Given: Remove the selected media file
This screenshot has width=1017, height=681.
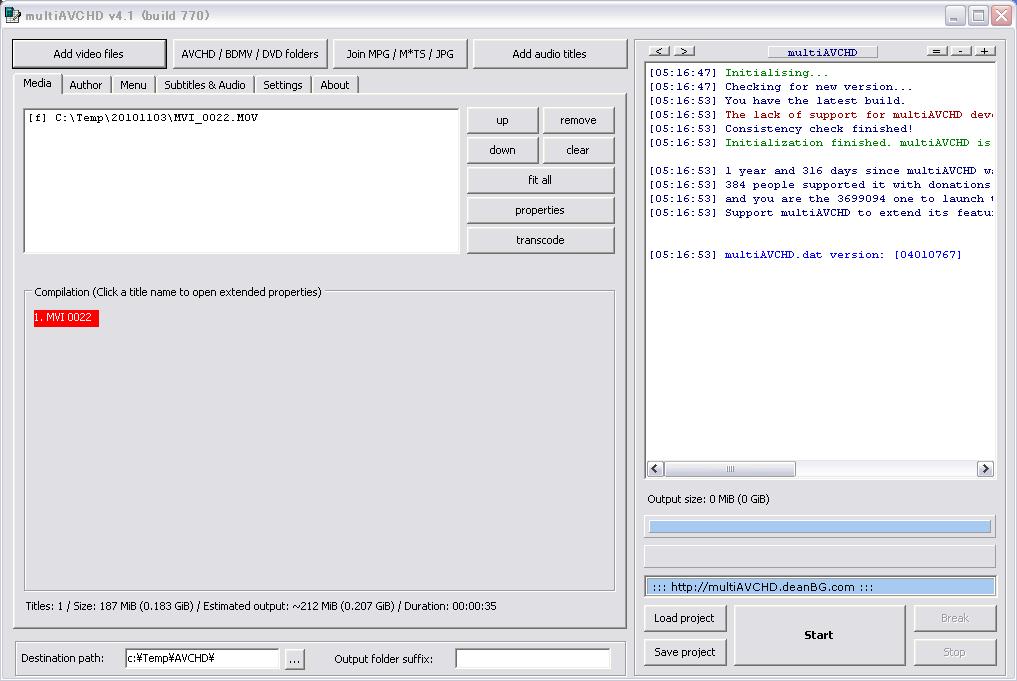Looking at the screenshot, I should (x=578, y=120).
